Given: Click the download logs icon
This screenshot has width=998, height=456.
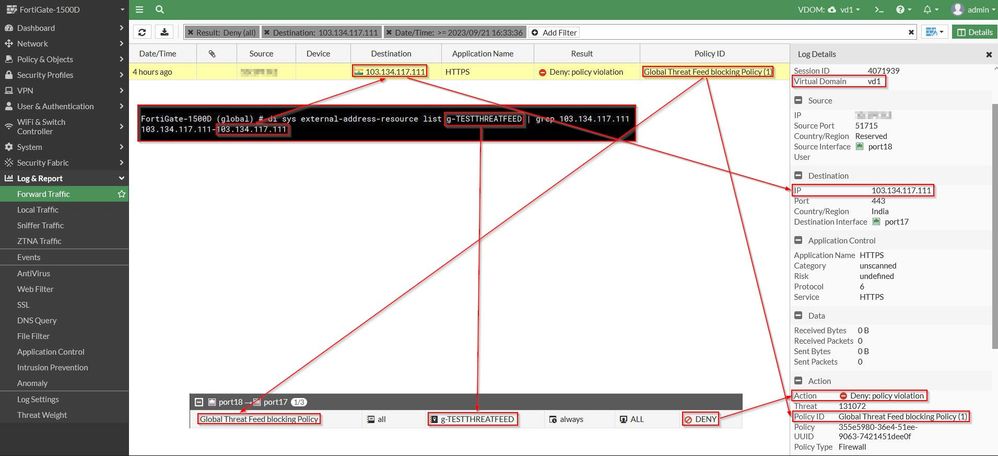Looking at the screenshot, I should pyautogui.click(x=164, y=32).
